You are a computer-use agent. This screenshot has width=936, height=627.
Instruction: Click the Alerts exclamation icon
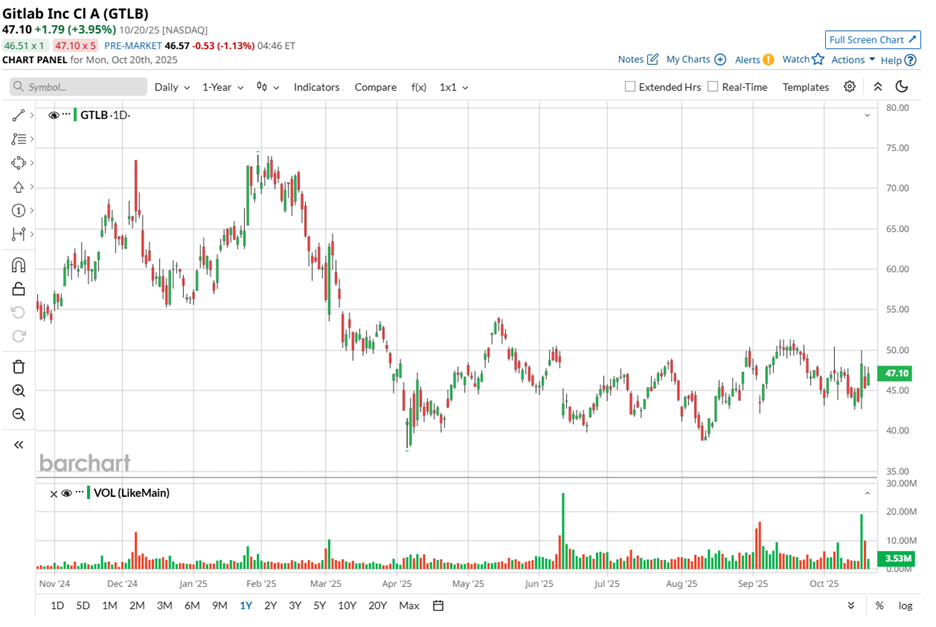769,60
